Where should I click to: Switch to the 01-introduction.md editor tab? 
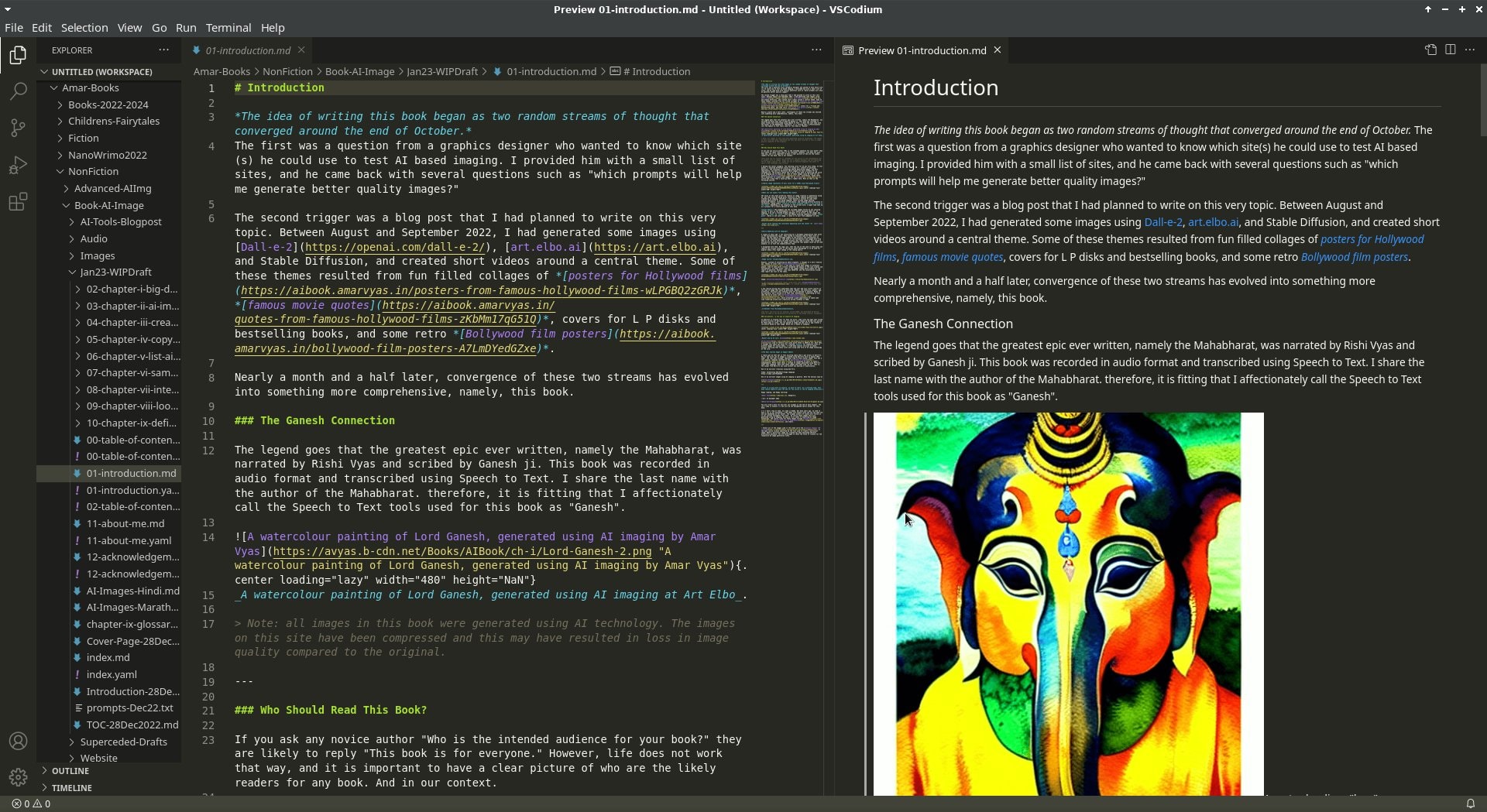(x=248, y=50)
